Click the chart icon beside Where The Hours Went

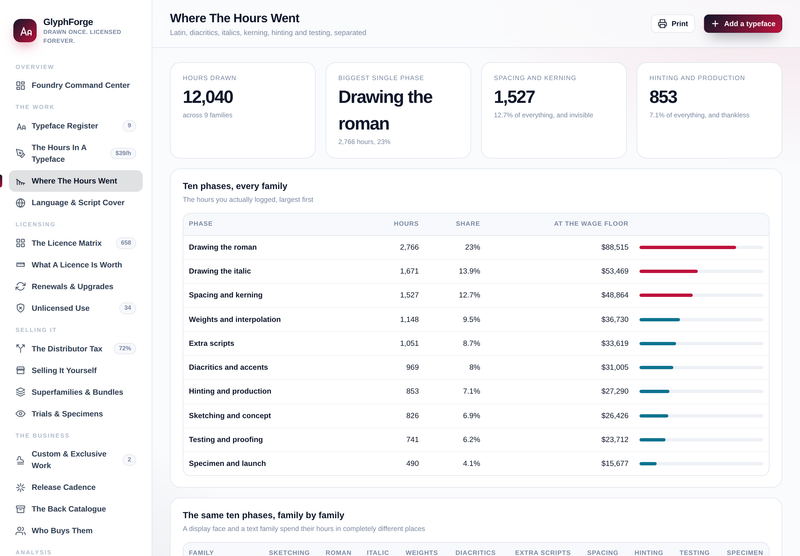pos(20,181)
